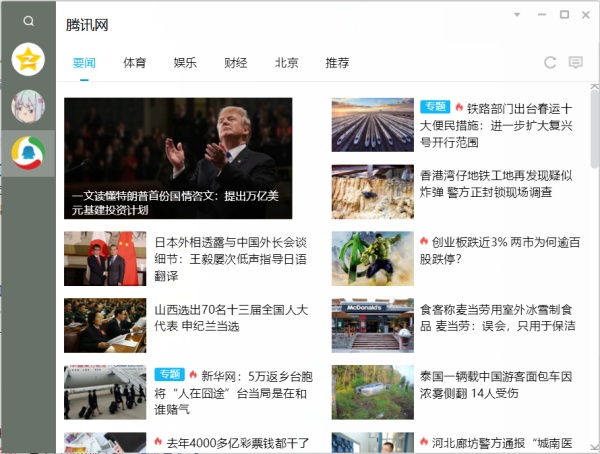Open the 财经 tab

click(236, 63)
